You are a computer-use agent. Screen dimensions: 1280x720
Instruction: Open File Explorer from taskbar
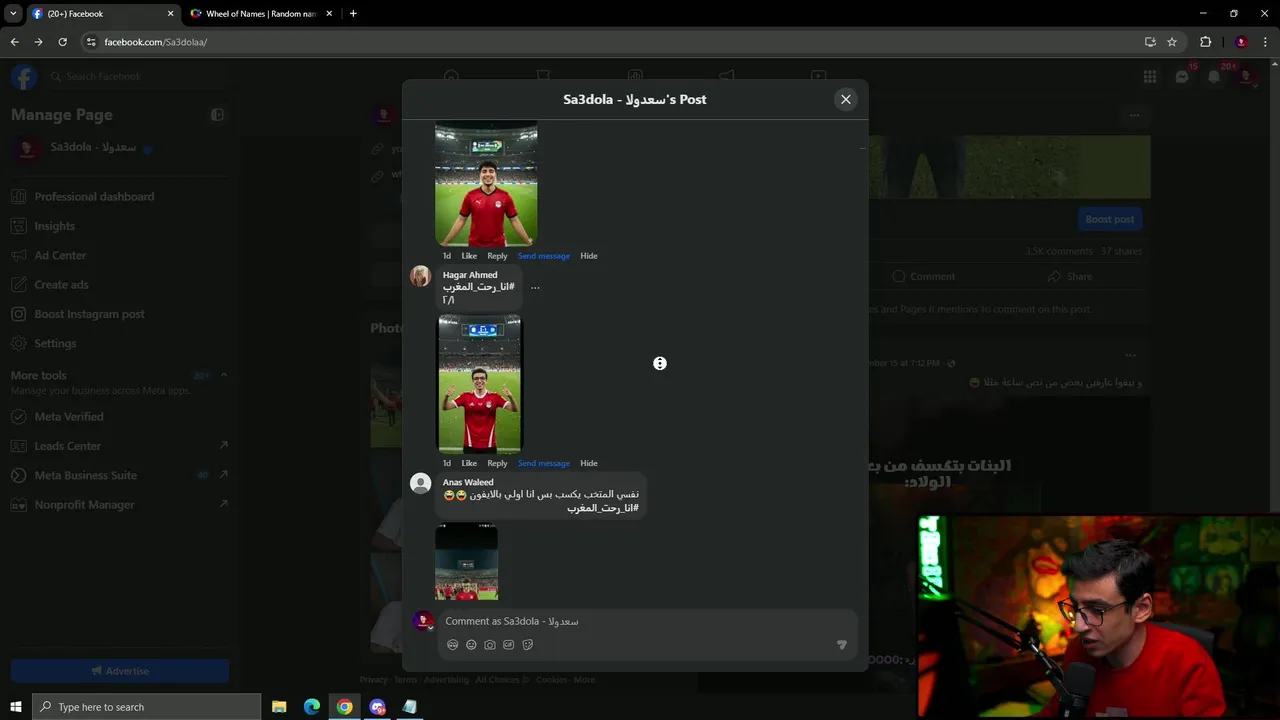click(x=279, y=707)
